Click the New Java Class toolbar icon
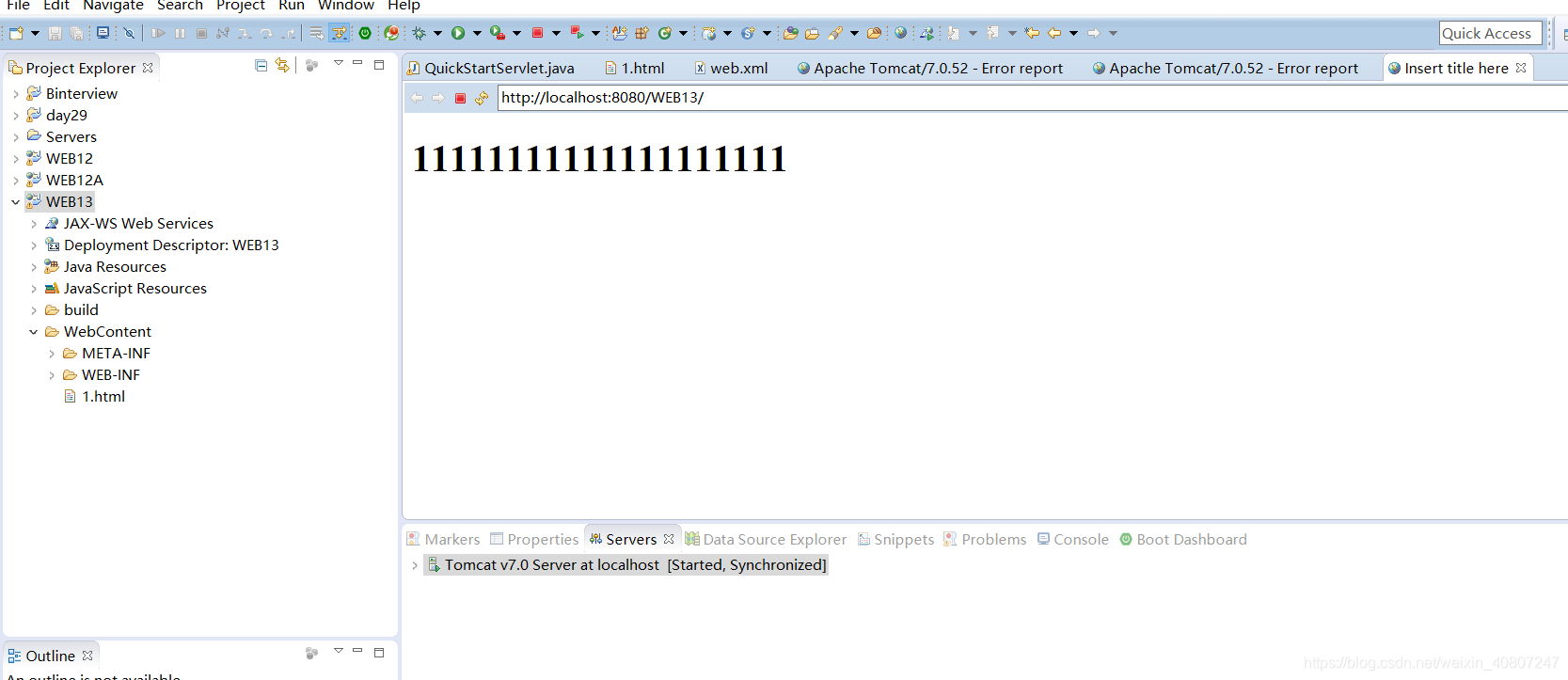Image resolution: width=1568 pixels, height=680 pixels. point(665,33)
